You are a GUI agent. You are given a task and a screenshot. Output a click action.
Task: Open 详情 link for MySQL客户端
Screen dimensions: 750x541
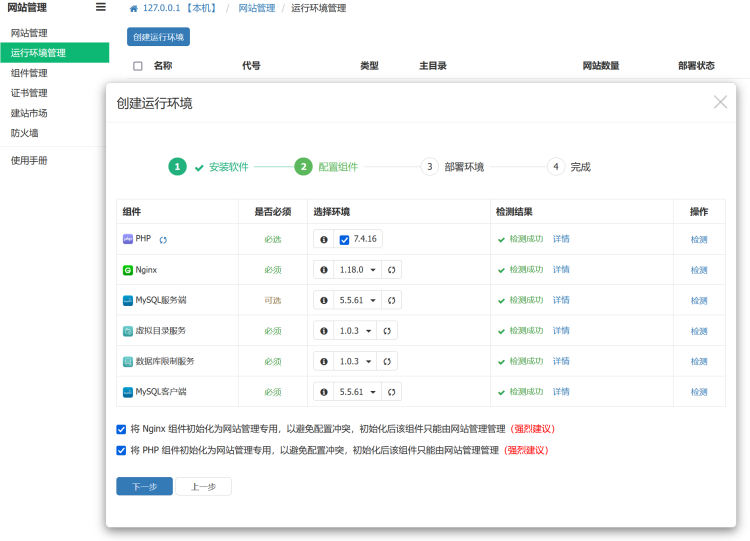tap(561, 392)
